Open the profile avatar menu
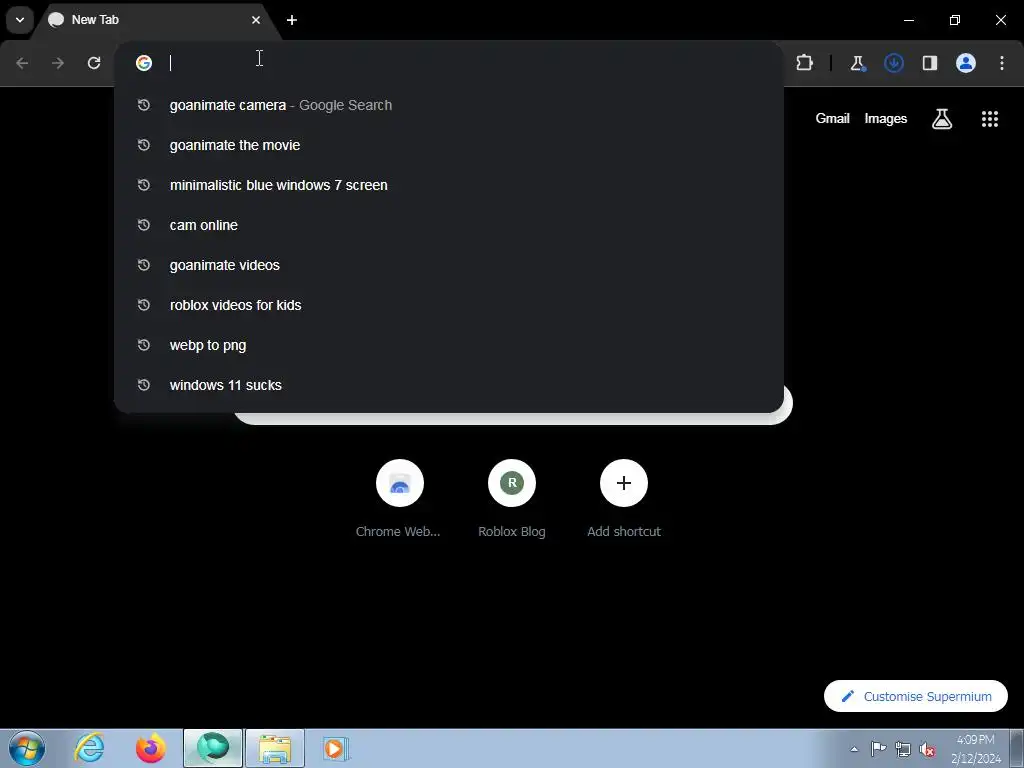1024x768 pixels. pyautogui.click(x=966, y=63)
